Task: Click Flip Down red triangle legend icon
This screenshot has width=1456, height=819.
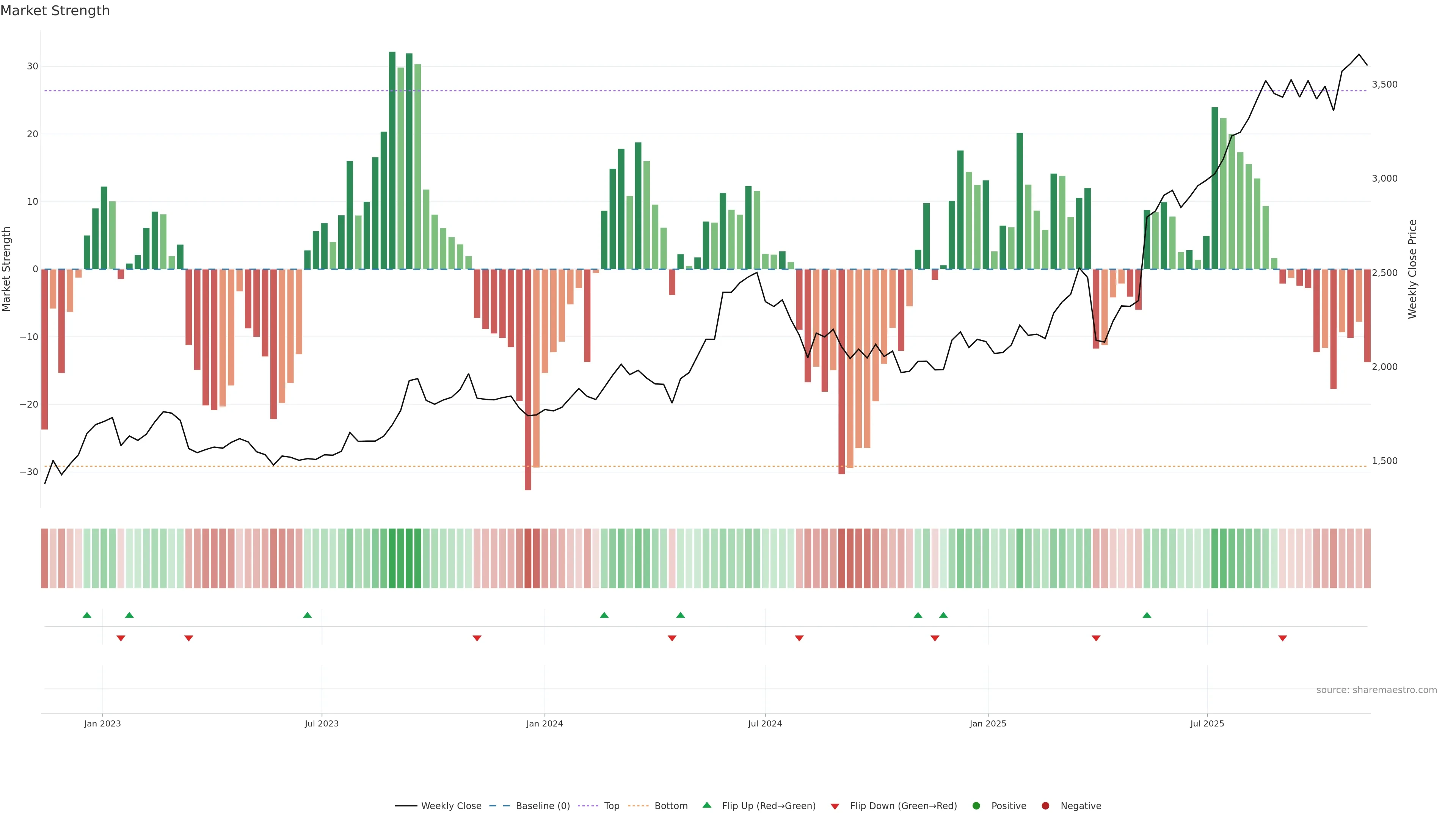Action: (835, 806)
